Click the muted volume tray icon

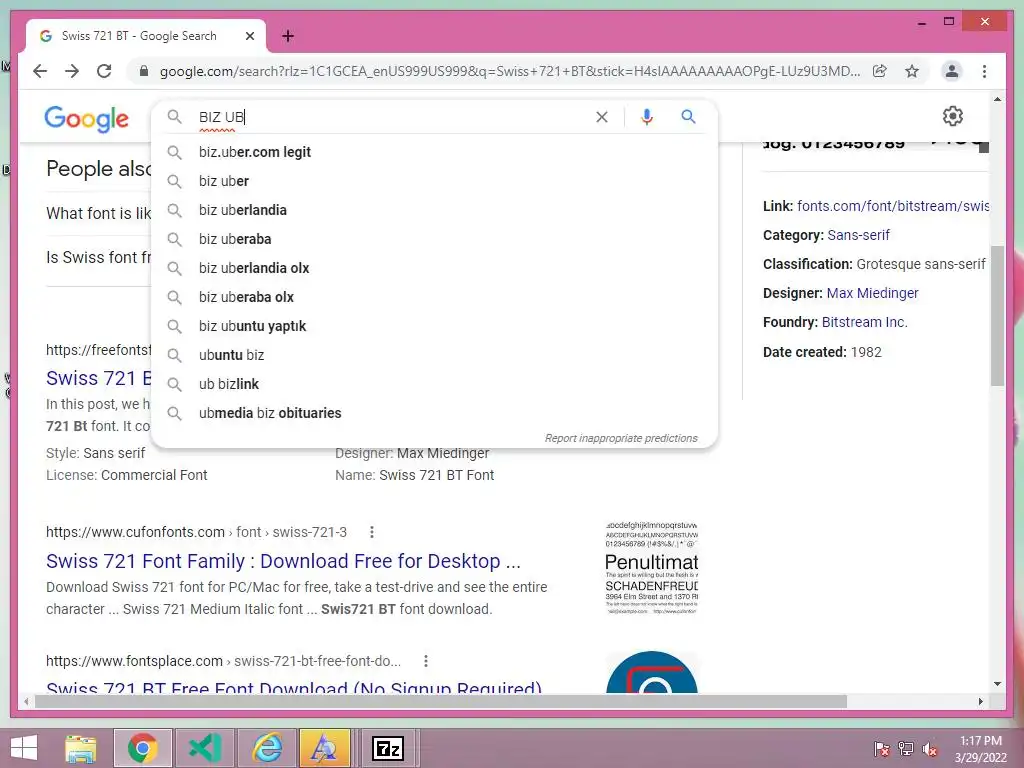tap(929, 749)
